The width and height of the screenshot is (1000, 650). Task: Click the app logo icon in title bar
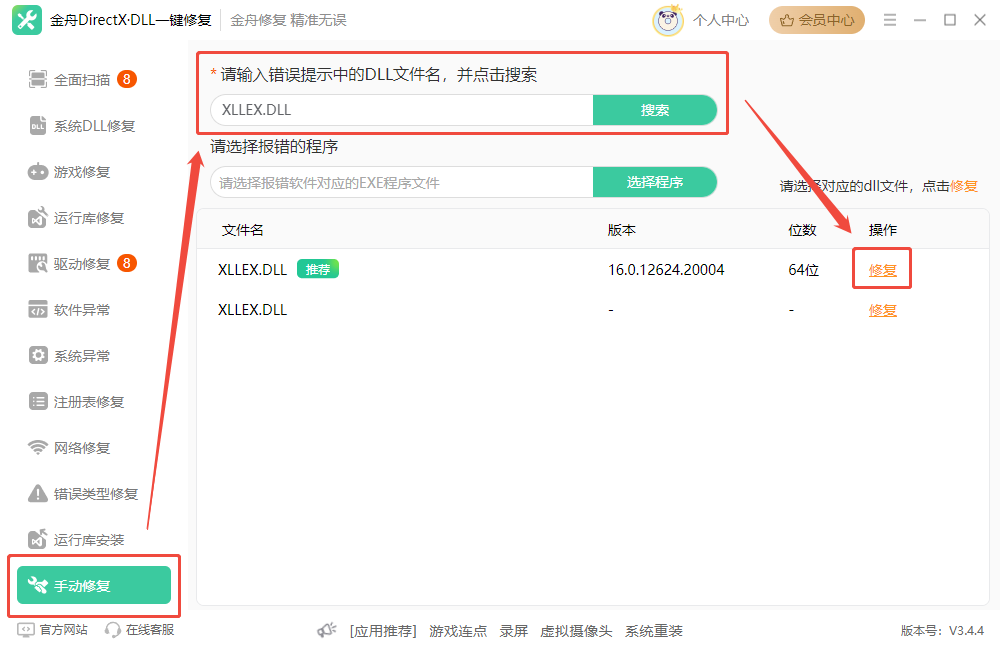[27, 20]
